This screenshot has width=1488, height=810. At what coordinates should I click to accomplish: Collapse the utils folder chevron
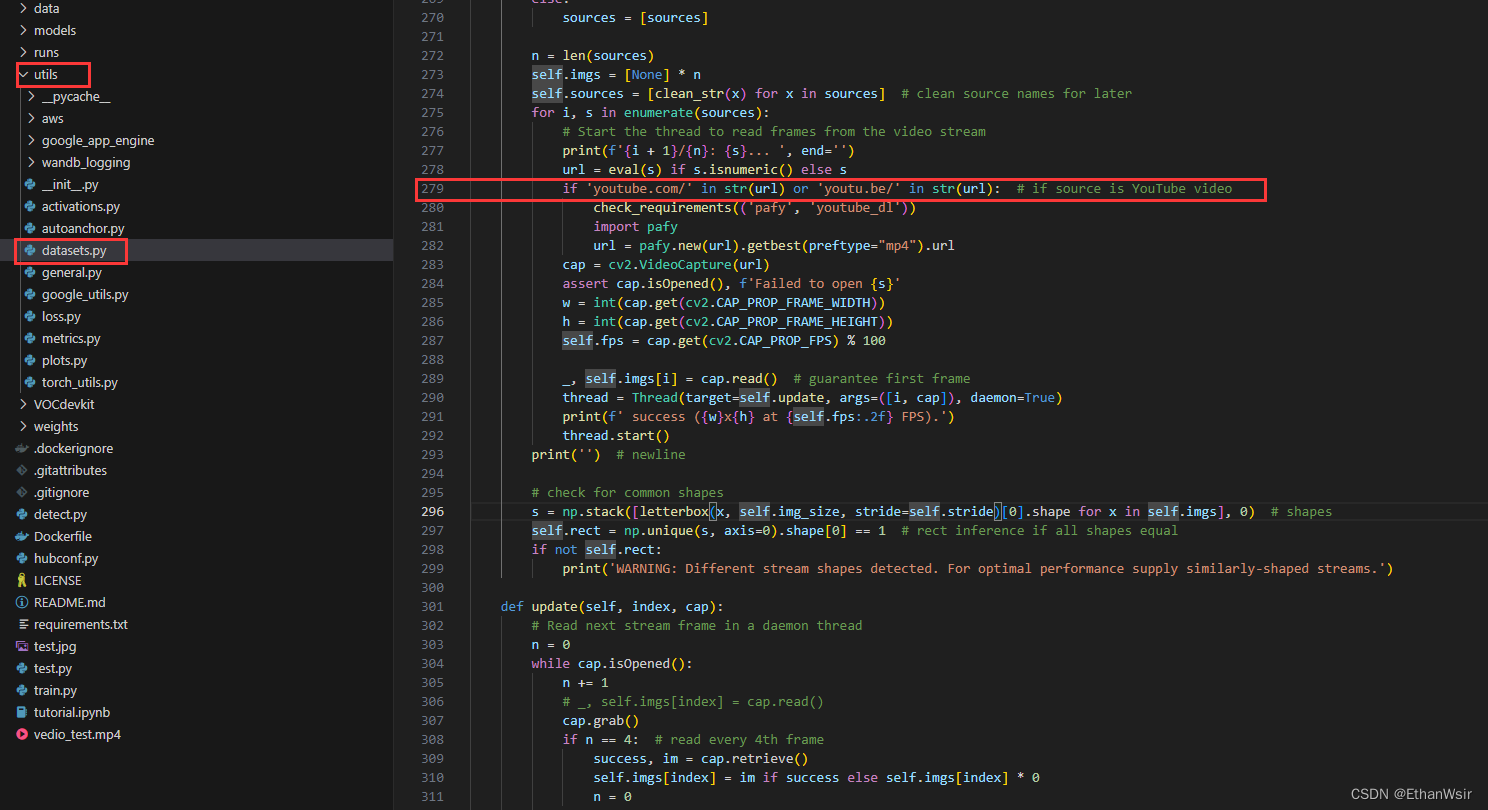pos(23,74)
